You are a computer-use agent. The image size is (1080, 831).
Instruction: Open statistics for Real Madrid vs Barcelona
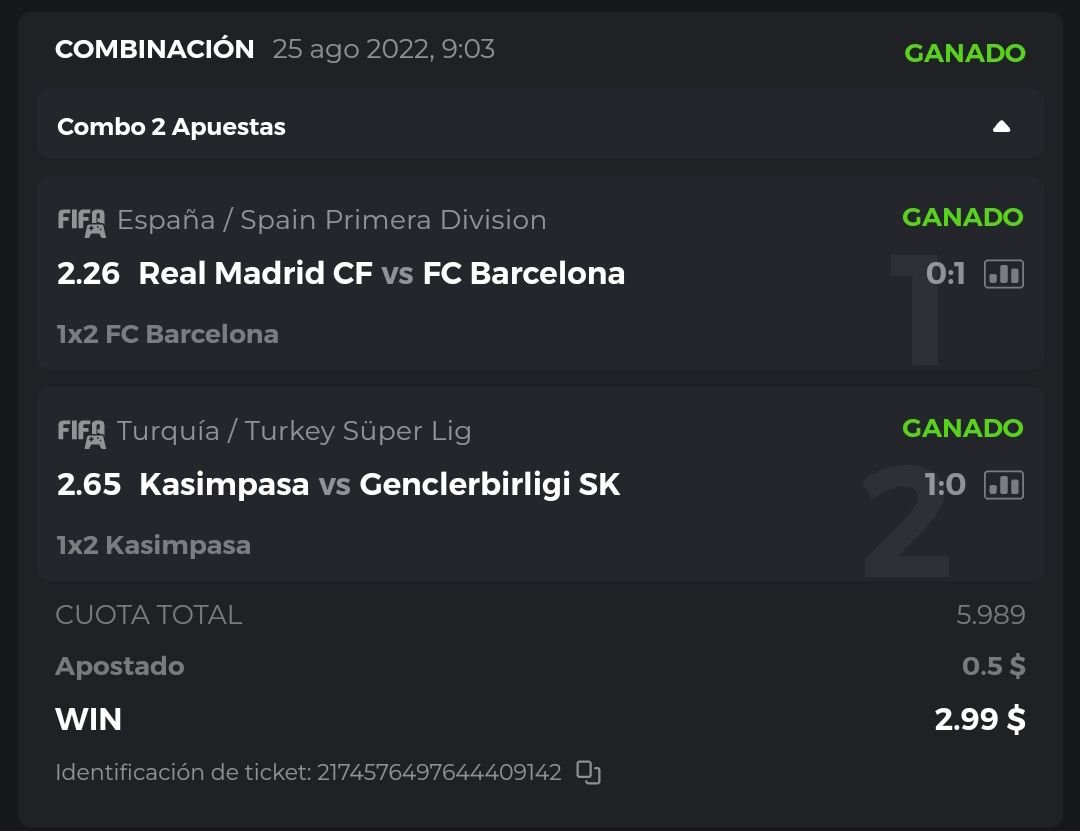coord(1004,274)
